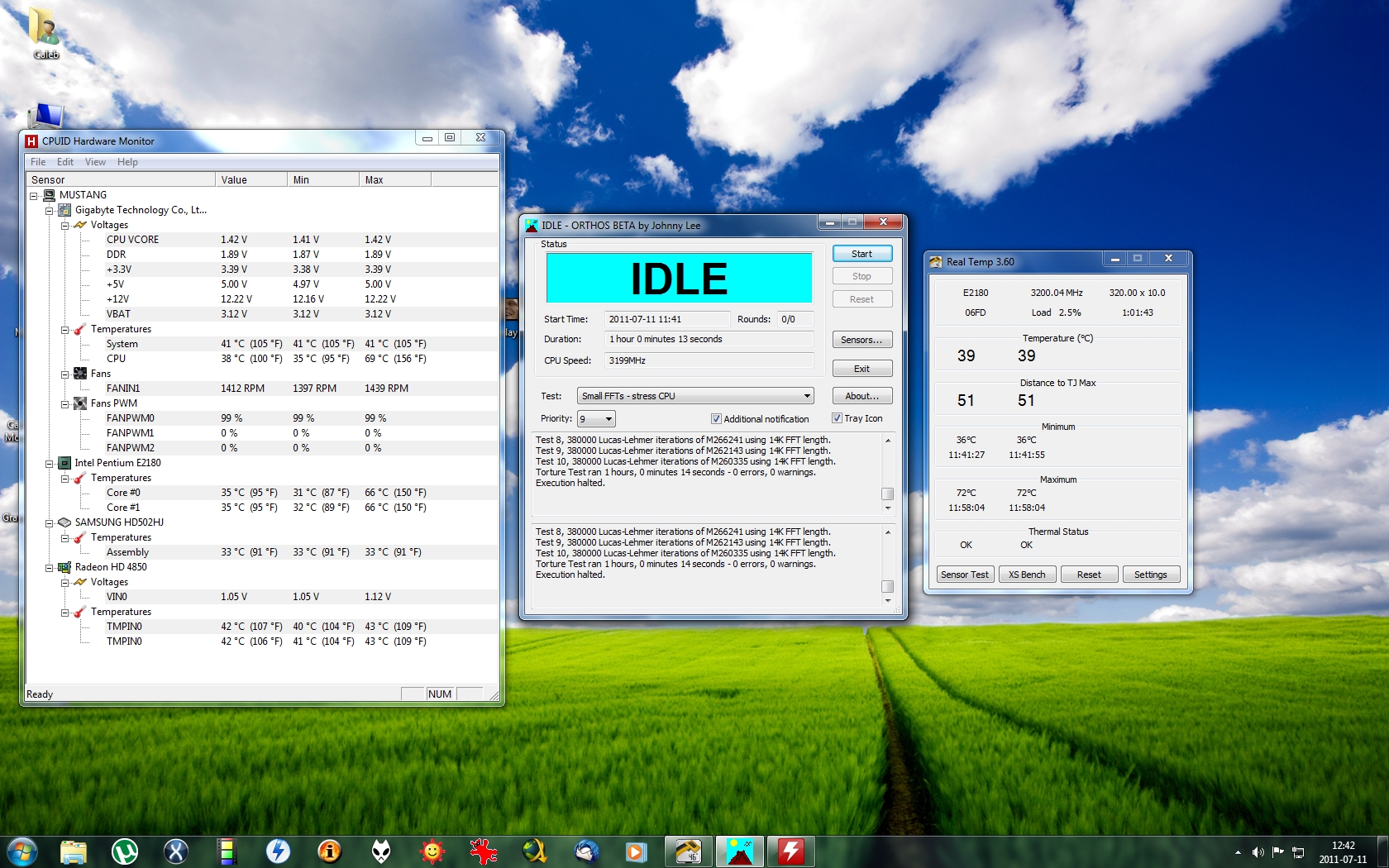Click the Start Time field in ORTHOS
Viewport: 1389px width, 868px height.
tap(667, 319)
